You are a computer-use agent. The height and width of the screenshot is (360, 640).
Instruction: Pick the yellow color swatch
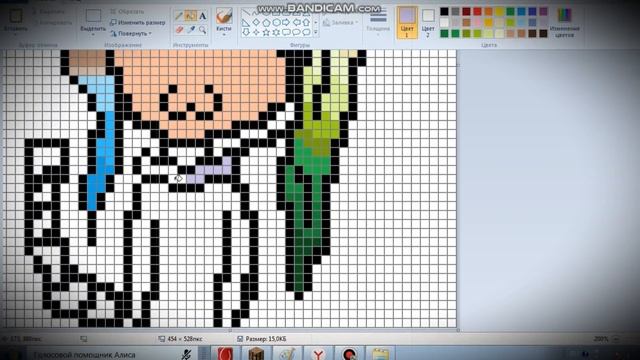(x=499, y=12)
